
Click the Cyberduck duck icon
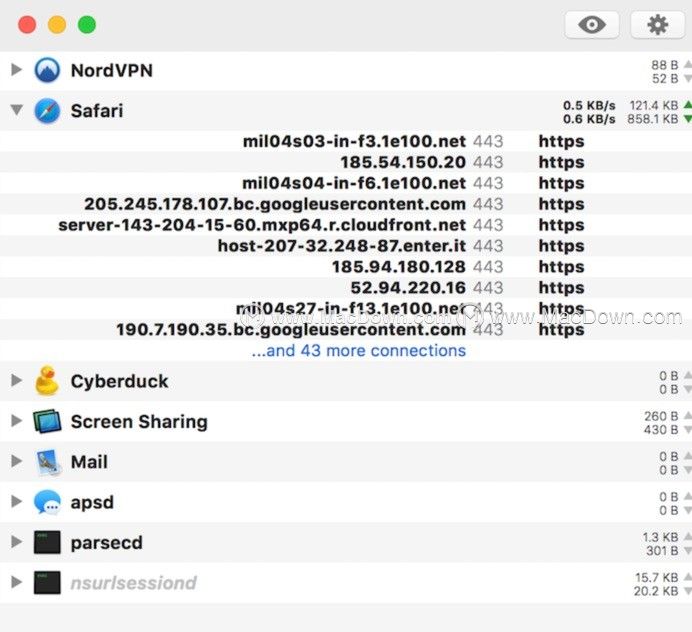click(x=47, y=380)
